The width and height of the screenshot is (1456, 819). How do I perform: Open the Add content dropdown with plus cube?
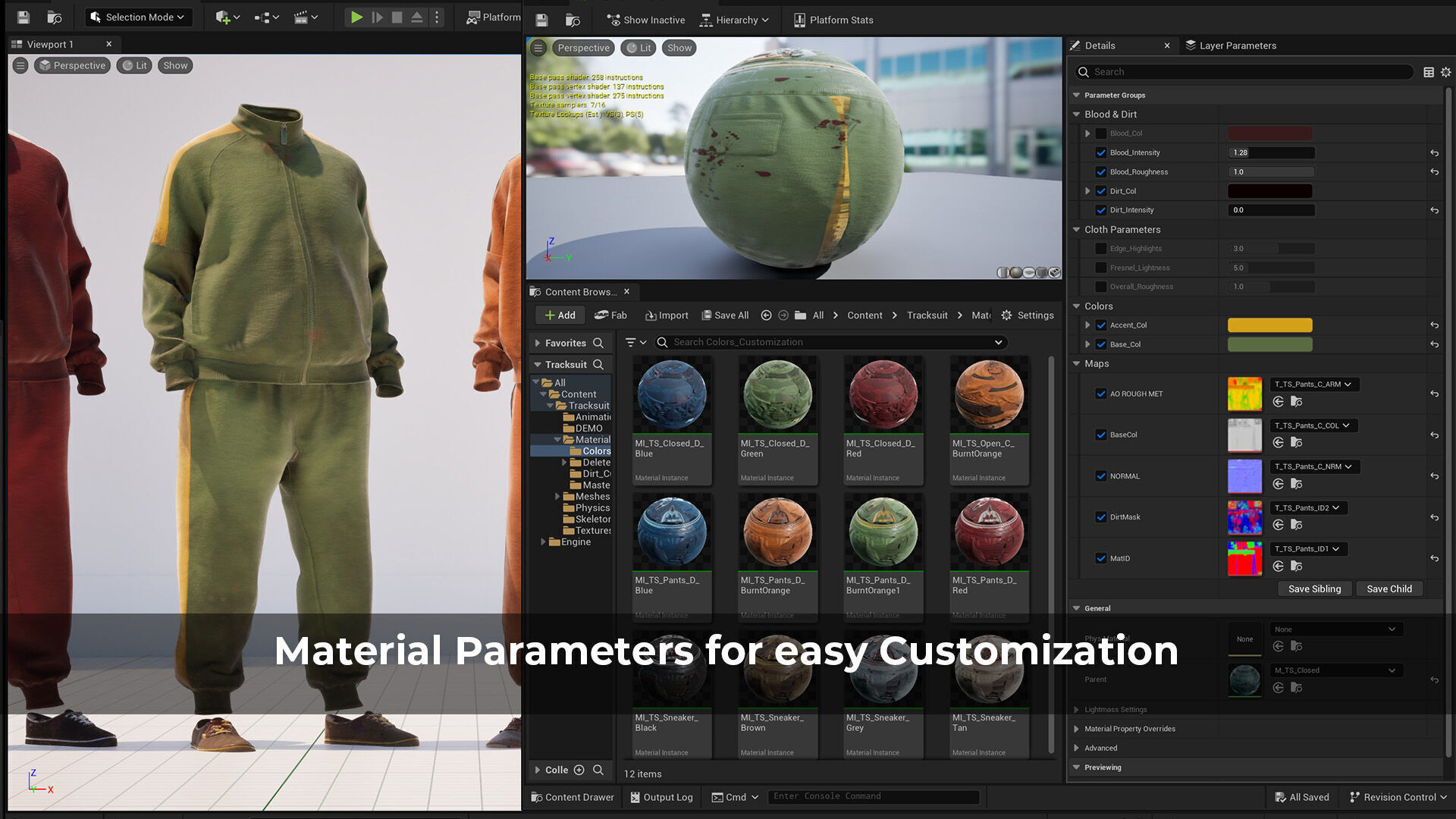pyautogui.click(x=227, y=17)
